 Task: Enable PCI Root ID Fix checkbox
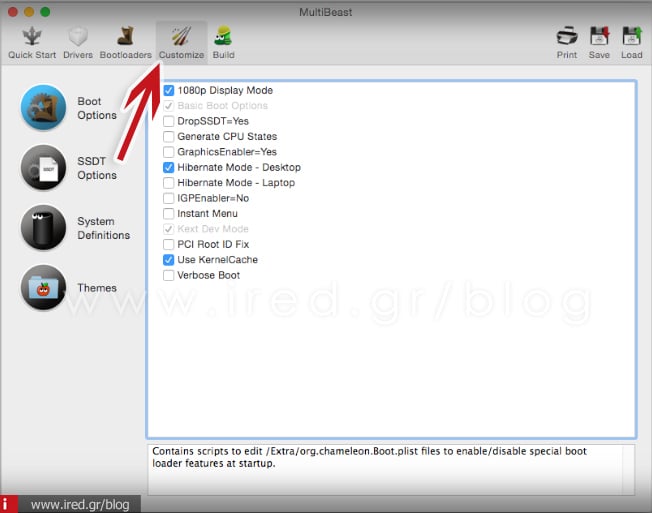(168, 244)
